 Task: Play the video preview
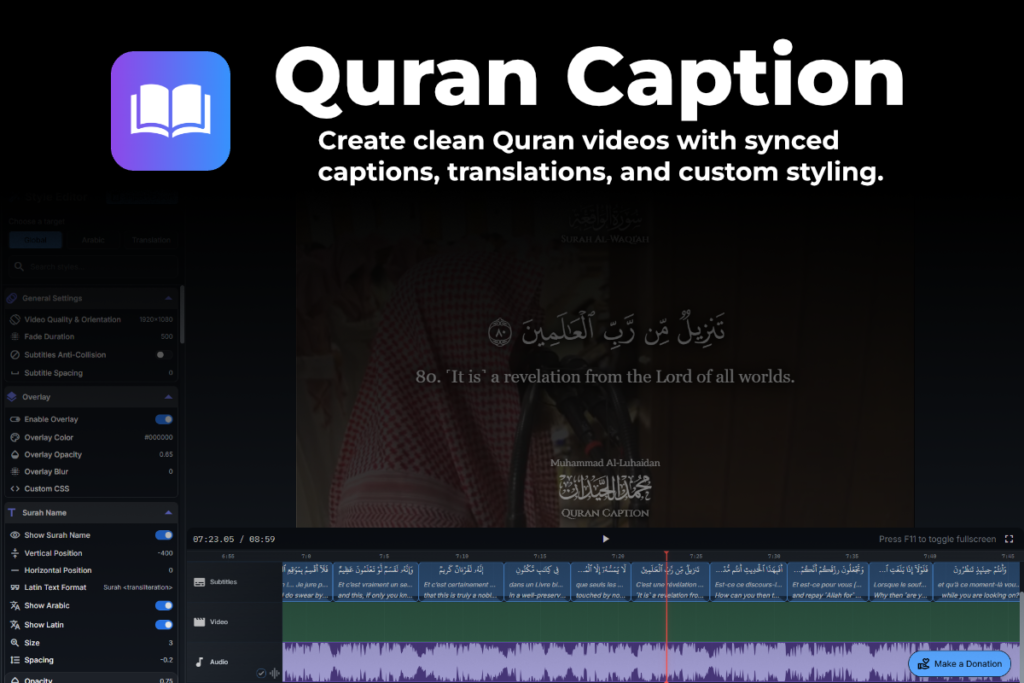605,539
